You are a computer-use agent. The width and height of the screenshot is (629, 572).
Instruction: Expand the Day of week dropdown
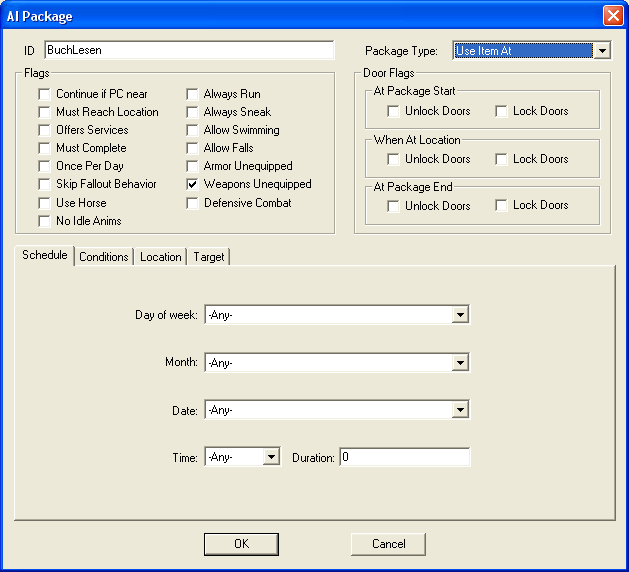tap(459, 315)
